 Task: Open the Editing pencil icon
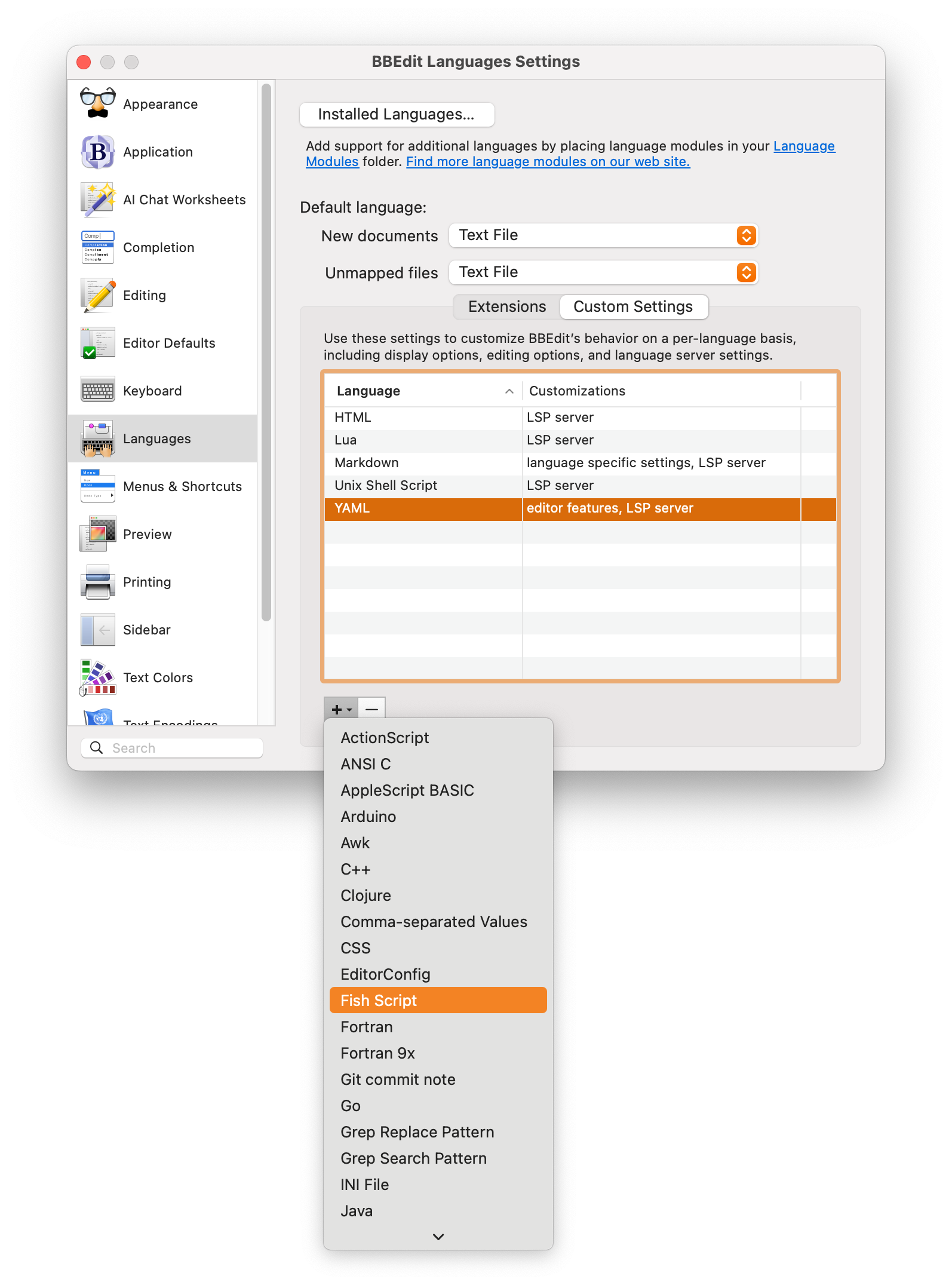tap(98, 295)
